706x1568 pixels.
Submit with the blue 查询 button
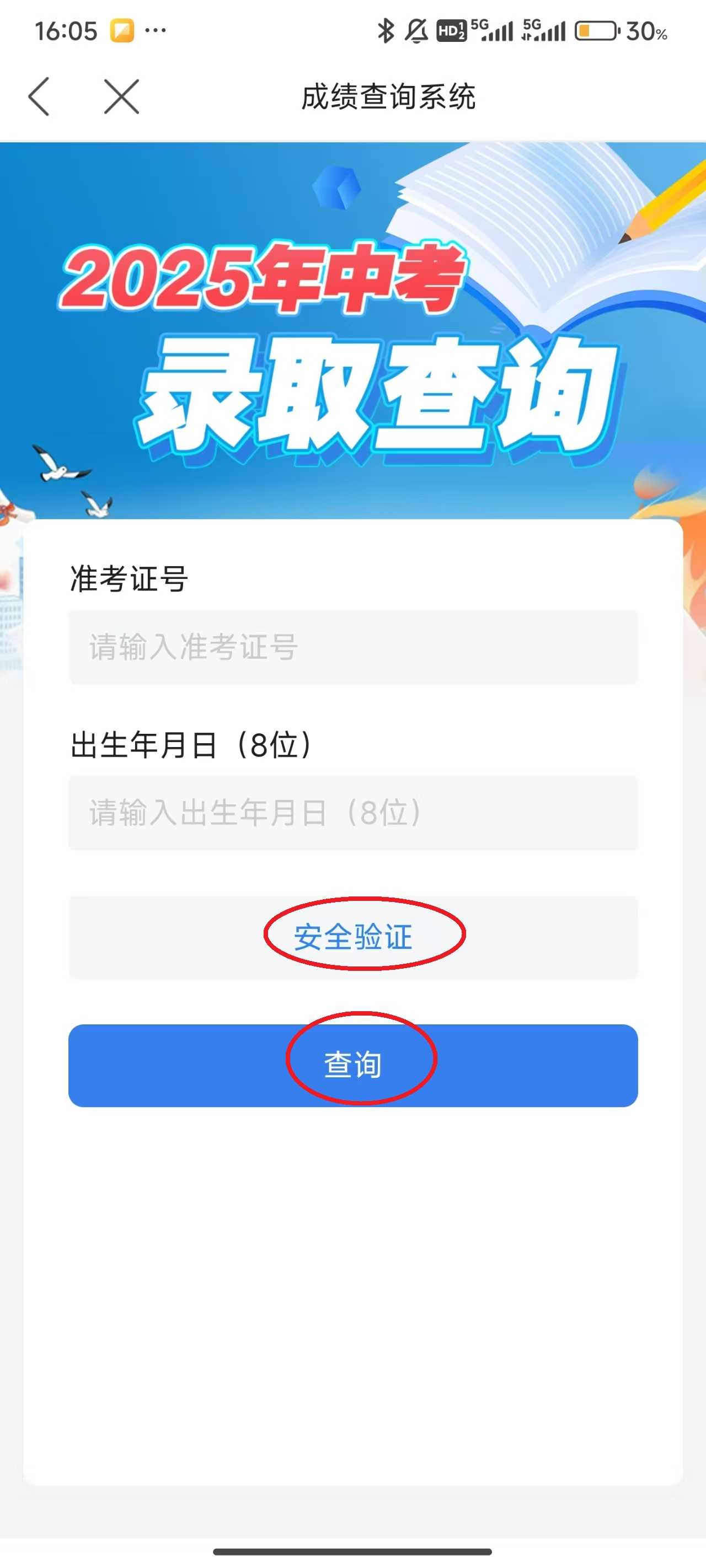click(x=354, y=1065)
